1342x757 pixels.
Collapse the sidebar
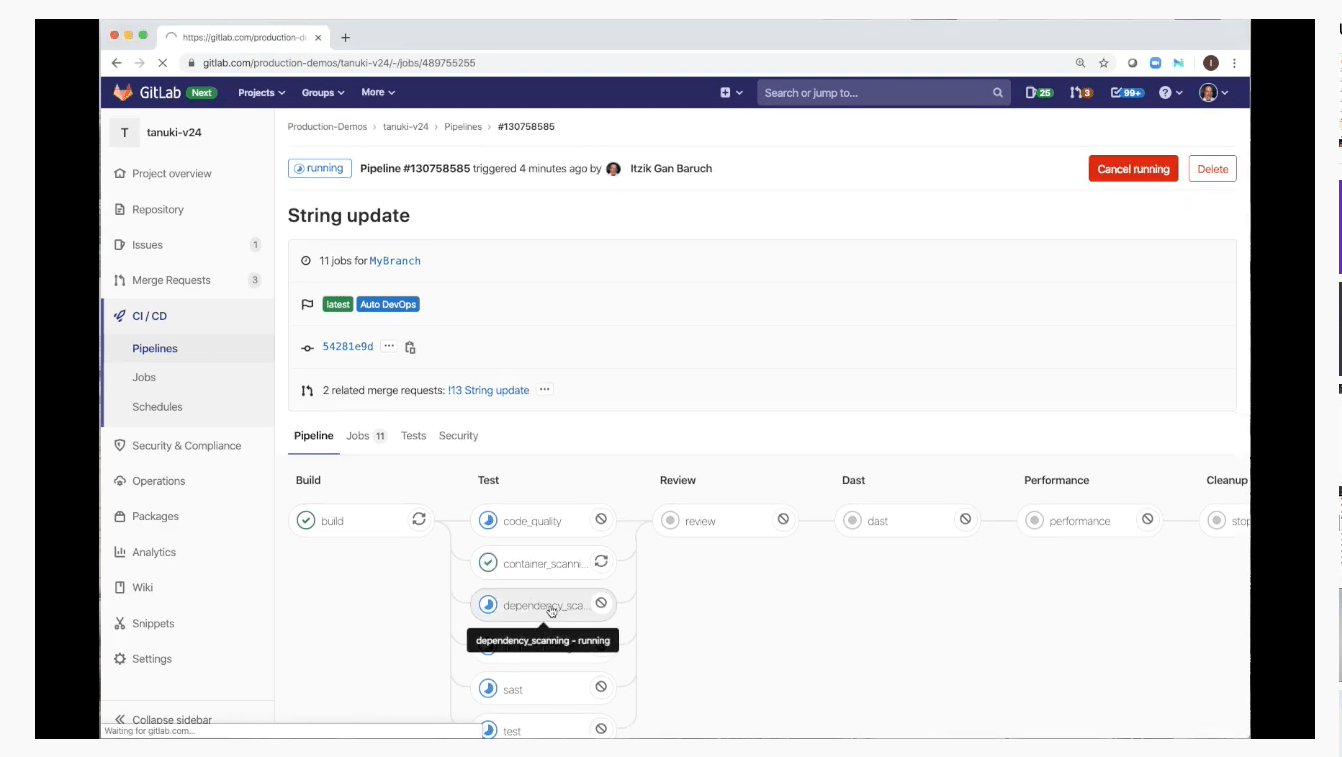[163, 720]
